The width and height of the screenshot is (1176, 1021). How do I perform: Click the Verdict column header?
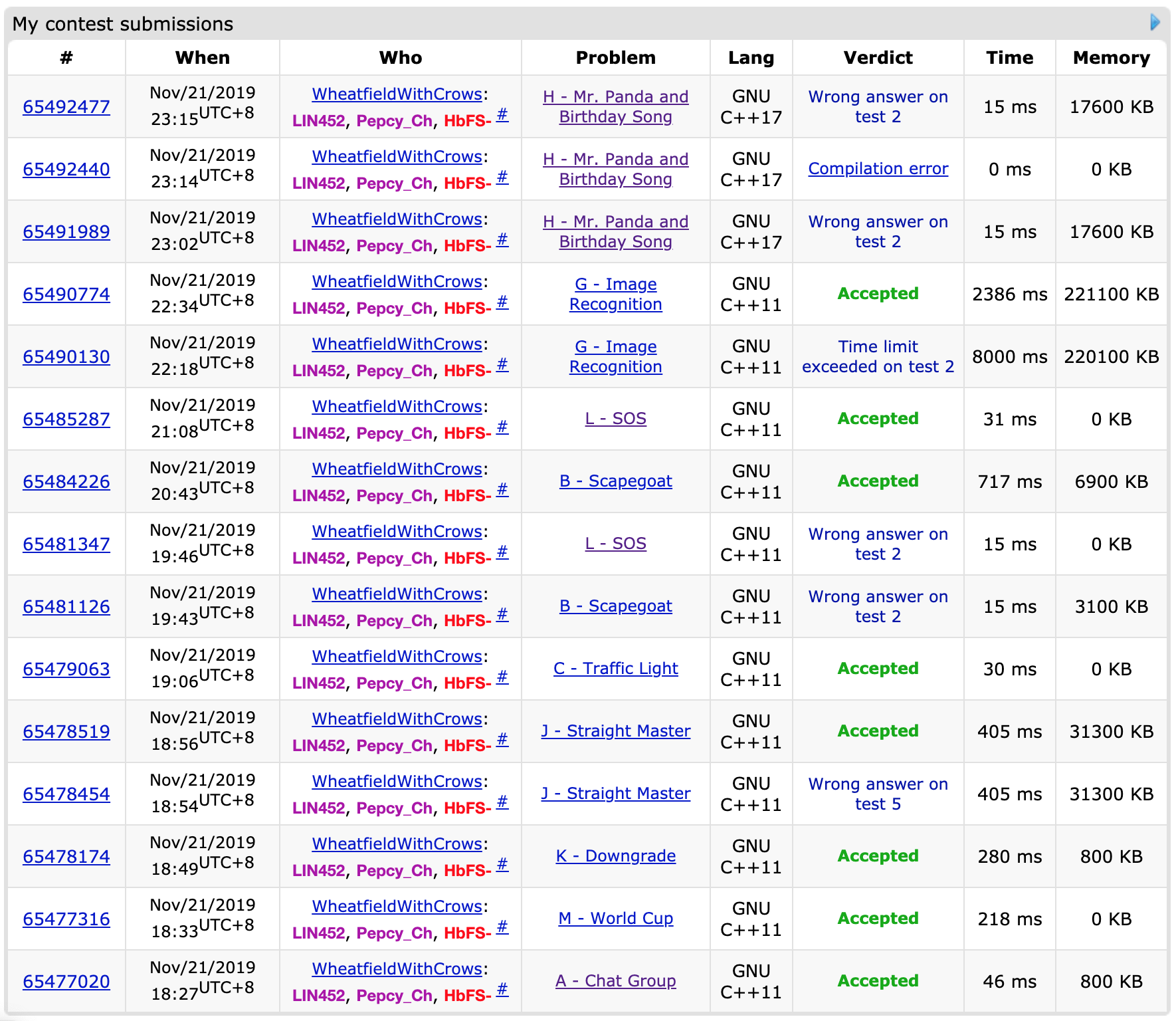[878, 58]
